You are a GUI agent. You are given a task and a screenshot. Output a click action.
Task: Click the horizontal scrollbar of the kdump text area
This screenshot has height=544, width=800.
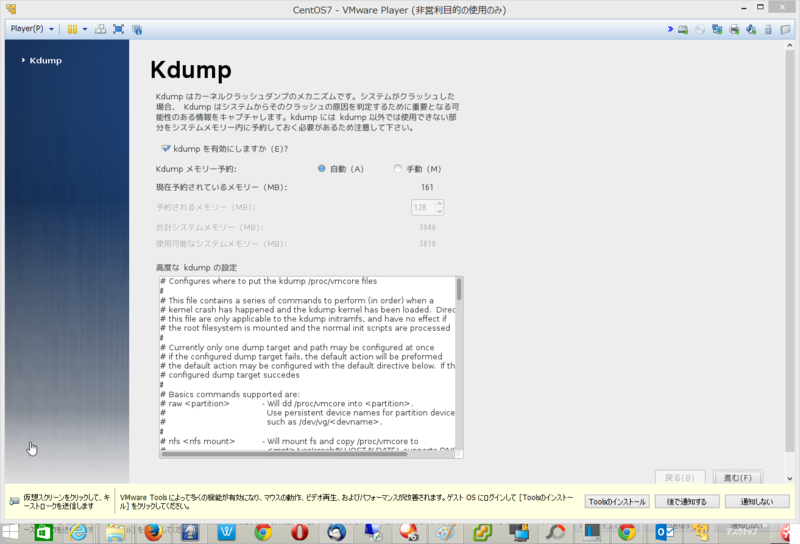(284, 454)
